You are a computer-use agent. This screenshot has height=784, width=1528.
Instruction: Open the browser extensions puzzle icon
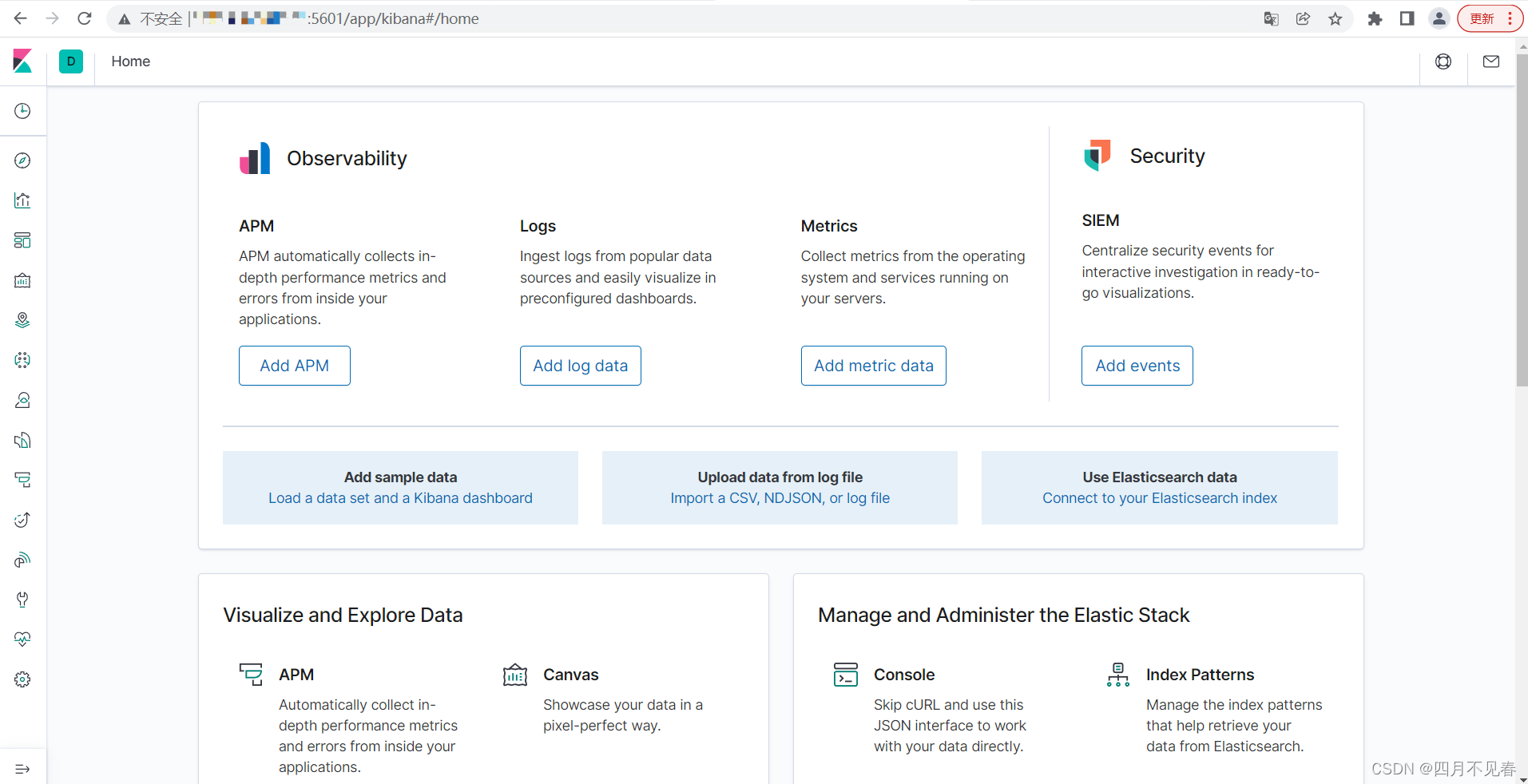(1375, 18)
